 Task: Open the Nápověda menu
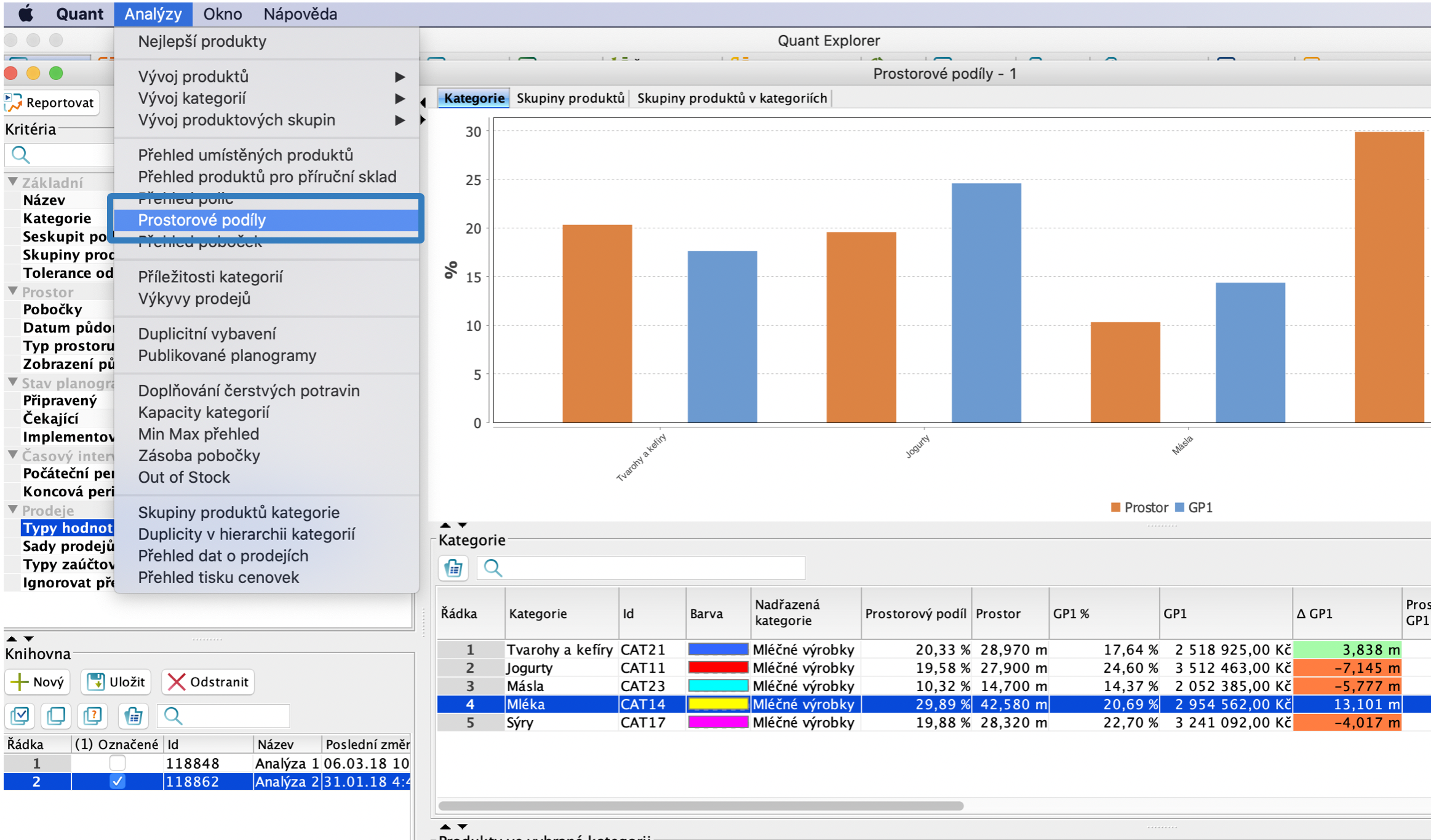click(300, 14)
